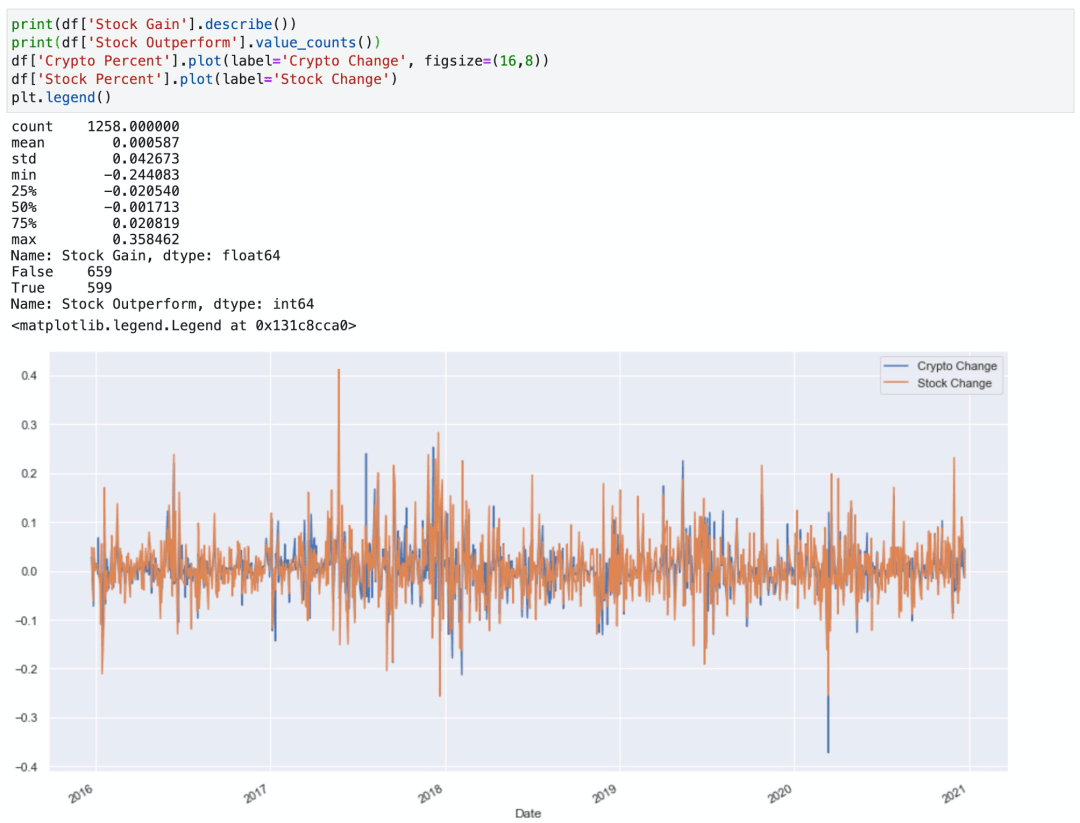The height and width of the screenshot is (823, 1080).
Task: Click the orange Stock Change legend line
Action: pyautogui.click(x=897, y=383)
